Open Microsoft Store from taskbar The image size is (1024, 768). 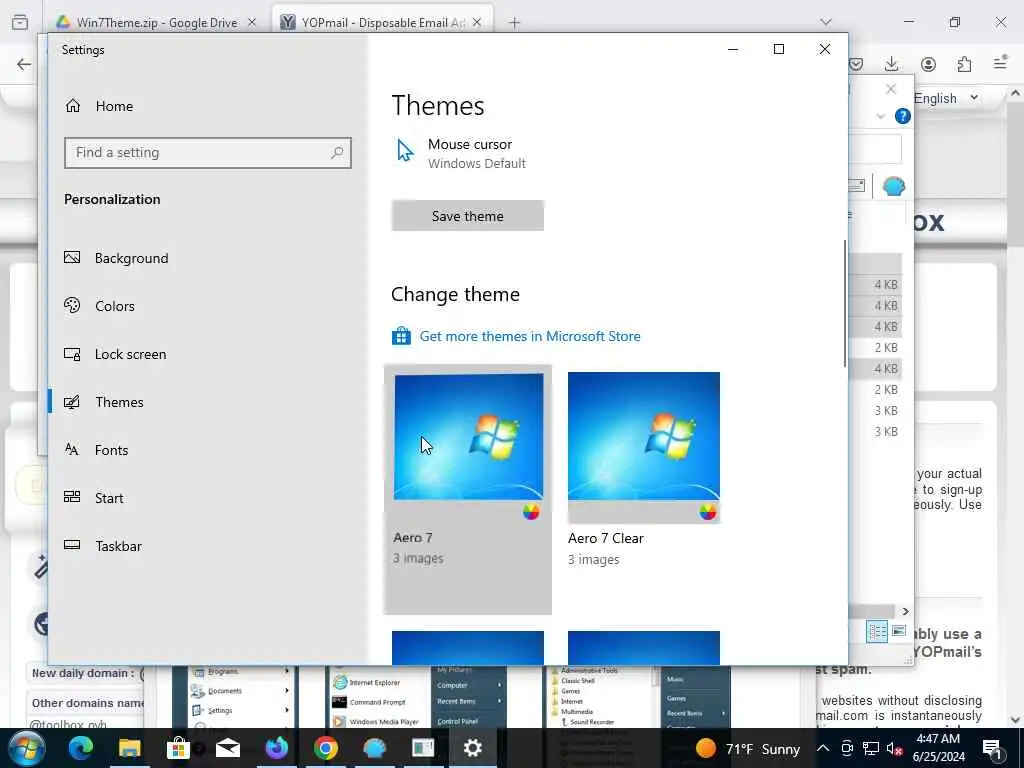(x=178, y=748)
